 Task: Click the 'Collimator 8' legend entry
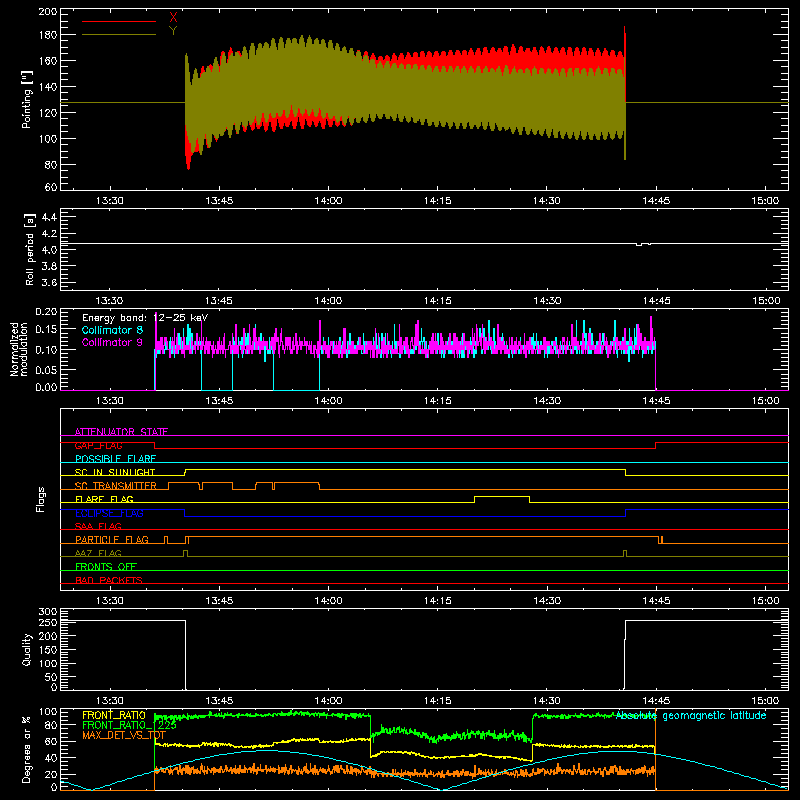pos(112,330)
